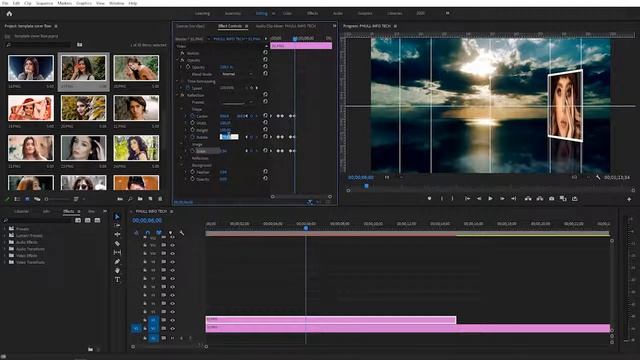Toggle animation stopwatch for Rotate property
The height and width of the screenshot is (360, 640).
pos(192,137)
